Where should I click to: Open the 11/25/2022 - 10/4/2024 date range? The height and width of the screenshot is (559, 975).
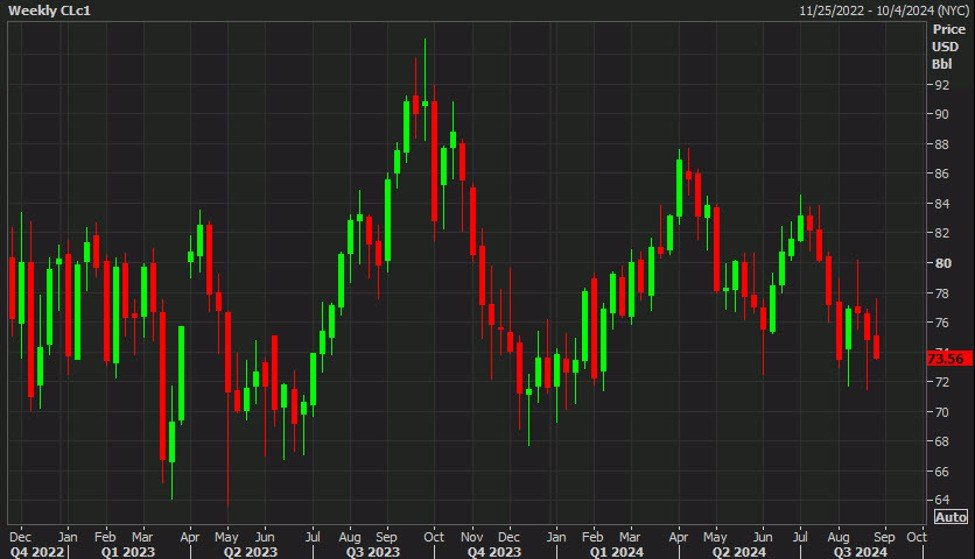pyautogui.click(x=886, y=9)
